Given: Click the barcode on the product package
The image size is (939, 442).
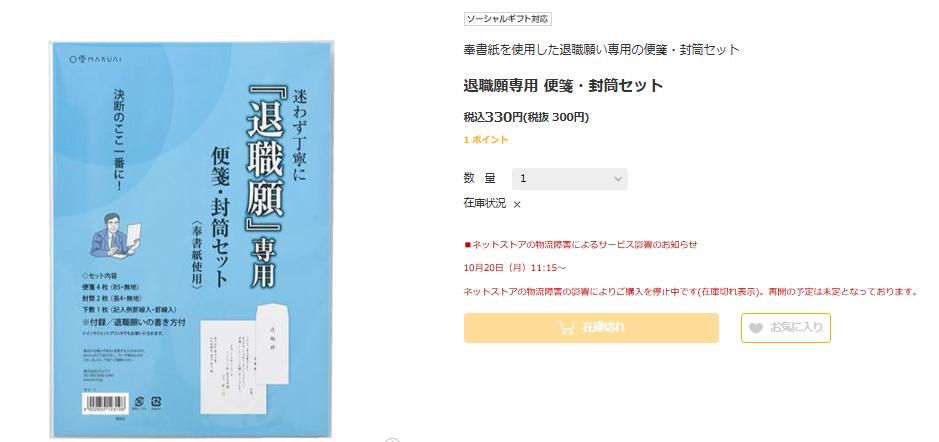Looking at the screenshot, I should tap(106, 404).
